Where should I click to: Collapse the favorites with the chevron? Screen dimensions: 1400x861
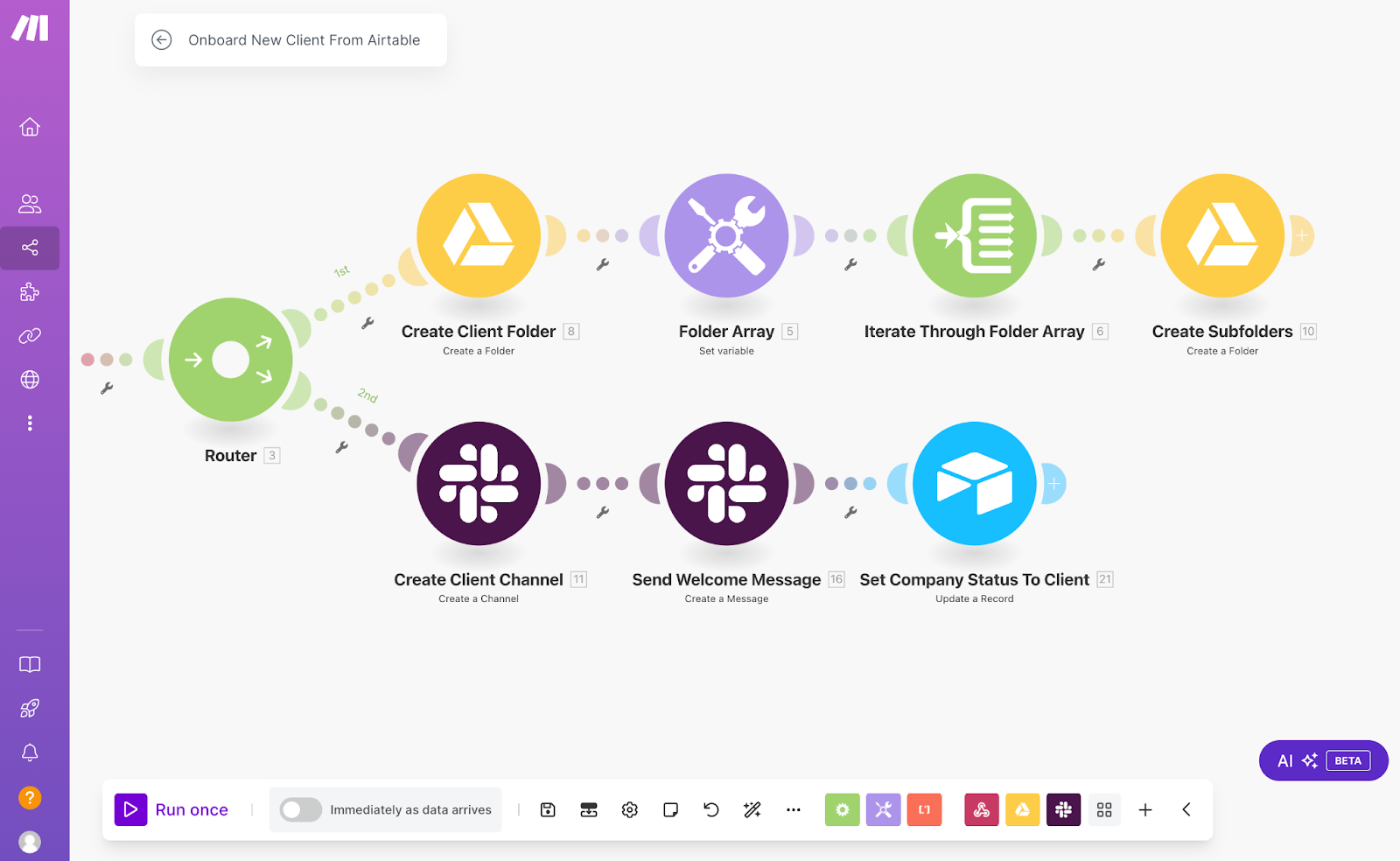click(1186, 810)
